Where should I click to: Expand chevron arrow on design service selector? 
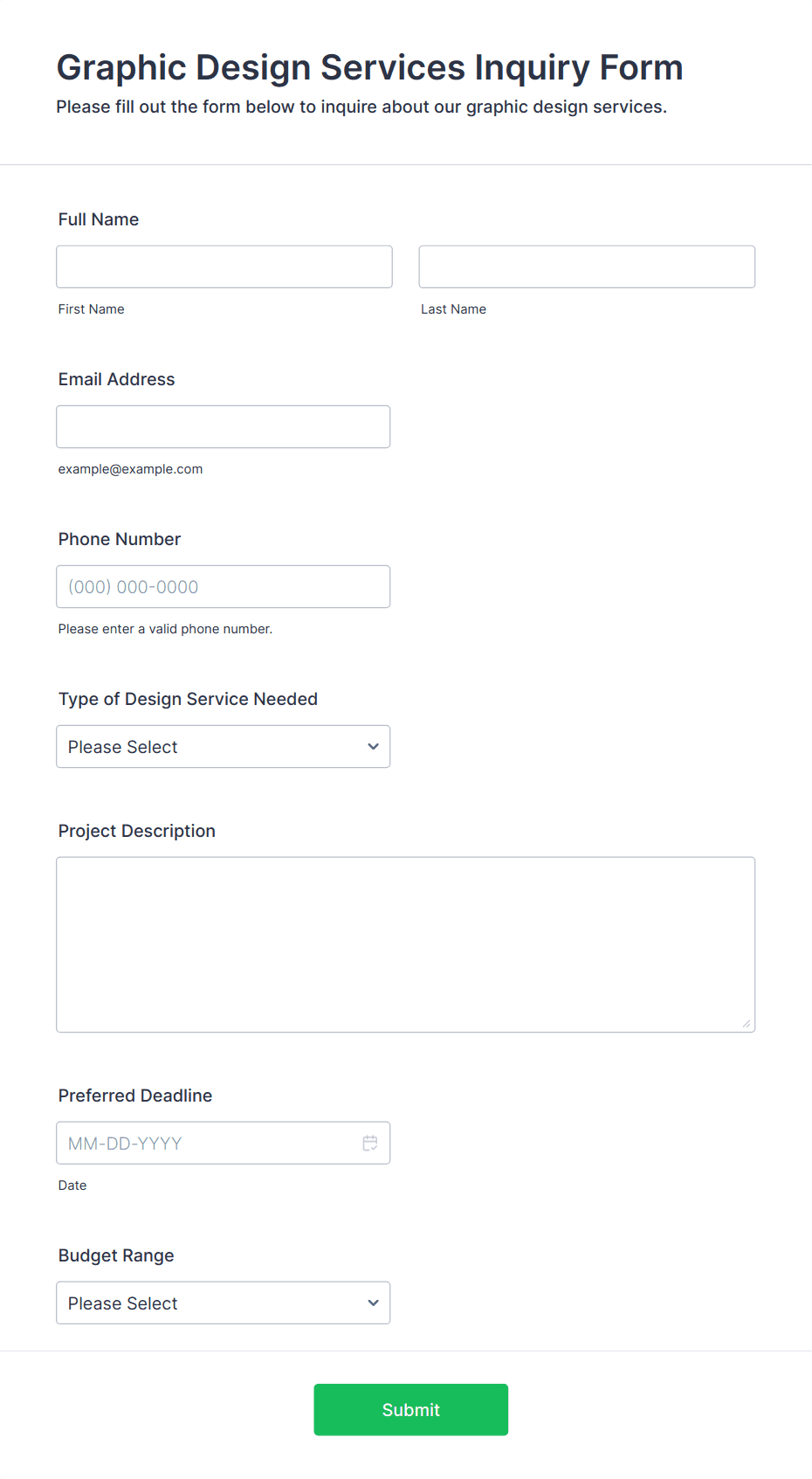click(373, 746)
